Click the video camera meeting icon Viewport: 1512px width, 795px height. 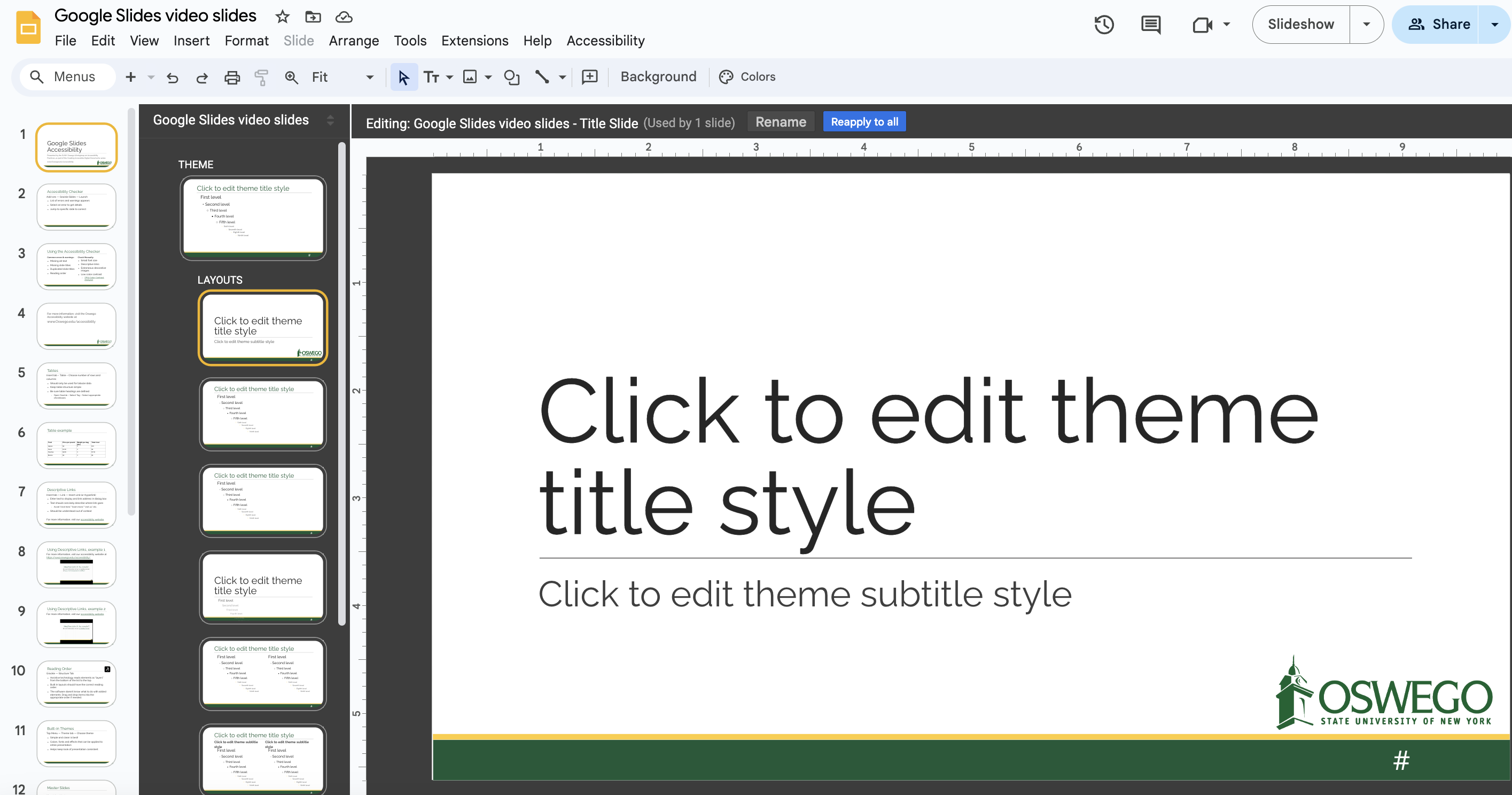[x=1202, y=25]
